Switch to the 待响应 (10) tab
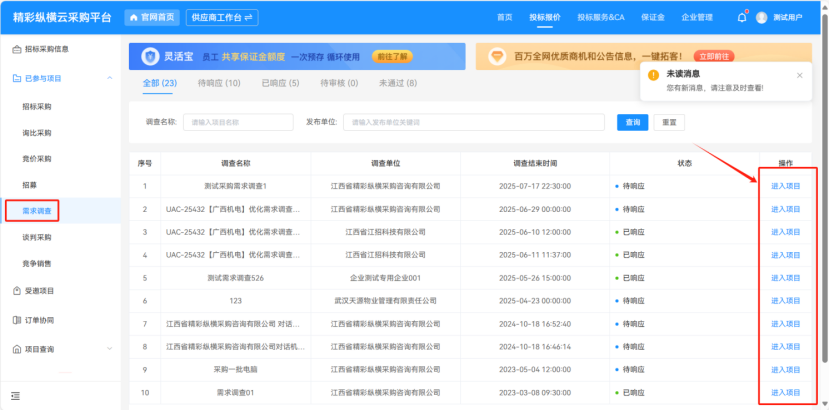829x410 pixels. pos(219,83)
